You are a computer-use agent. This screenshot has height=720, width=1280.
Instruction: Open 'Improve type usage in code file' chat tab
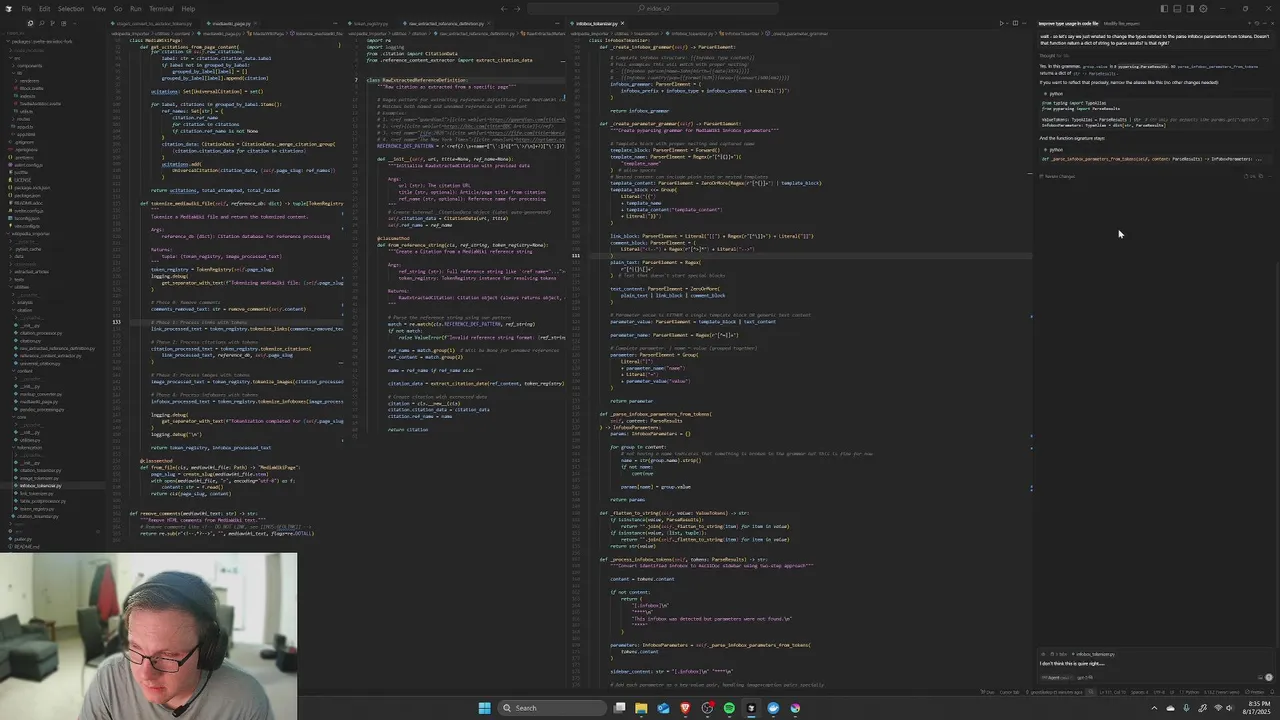1069,23
